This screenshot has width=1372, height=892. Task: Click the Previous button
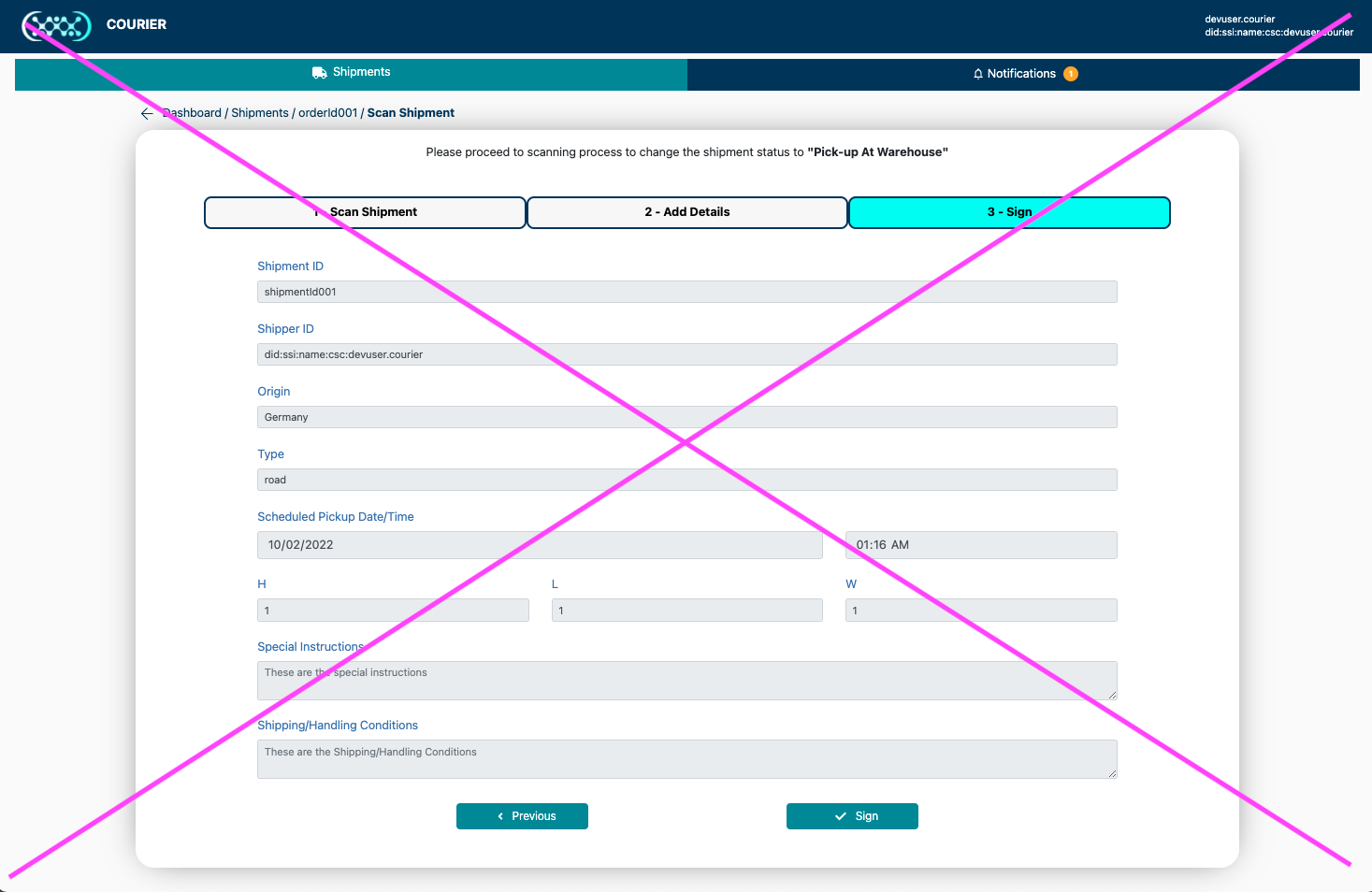pos(522,815)
